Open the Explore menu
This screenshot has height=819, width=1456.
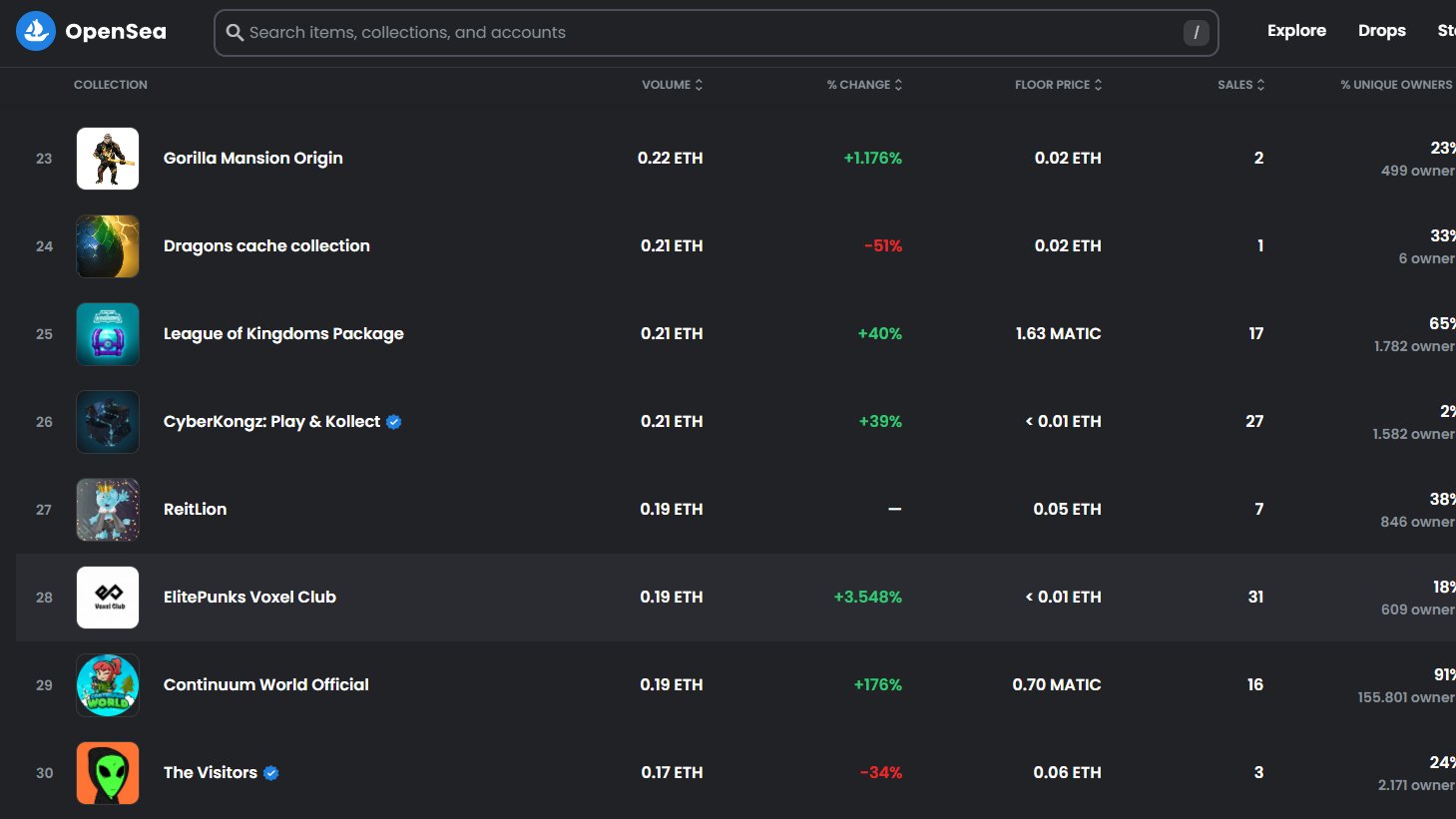tap(1296, 31)
